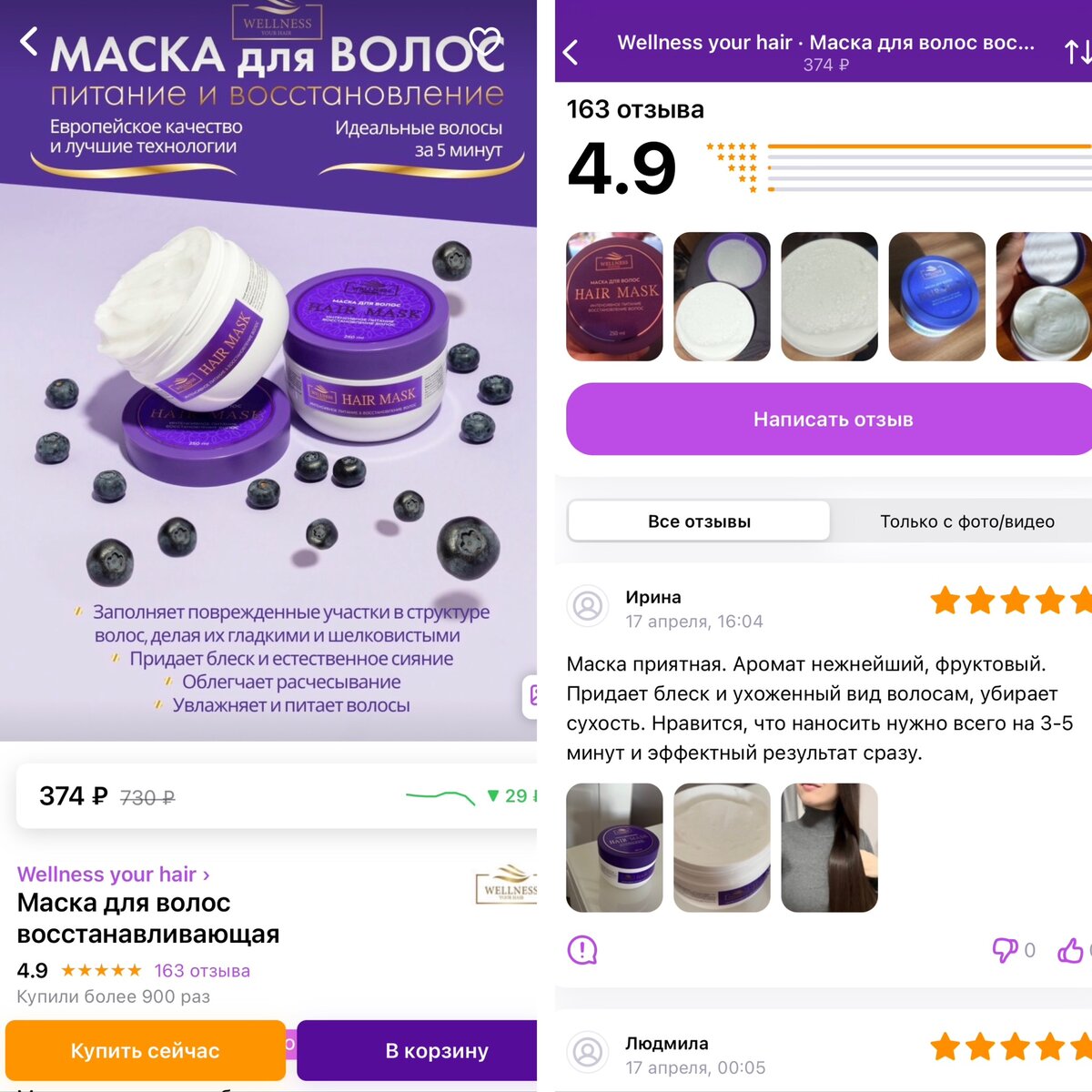Open Irina's profile avatar
This screenshot has height=1092, width=1092.
[588, 606]
